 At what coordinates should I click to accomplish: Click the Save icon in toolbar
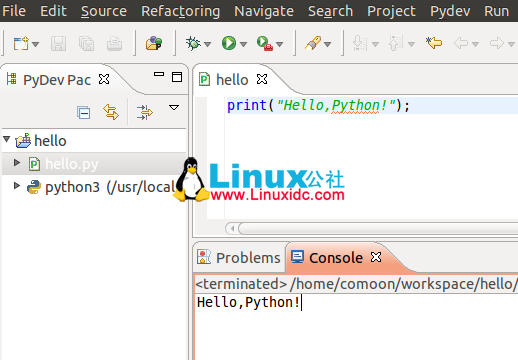pos(58,43)
